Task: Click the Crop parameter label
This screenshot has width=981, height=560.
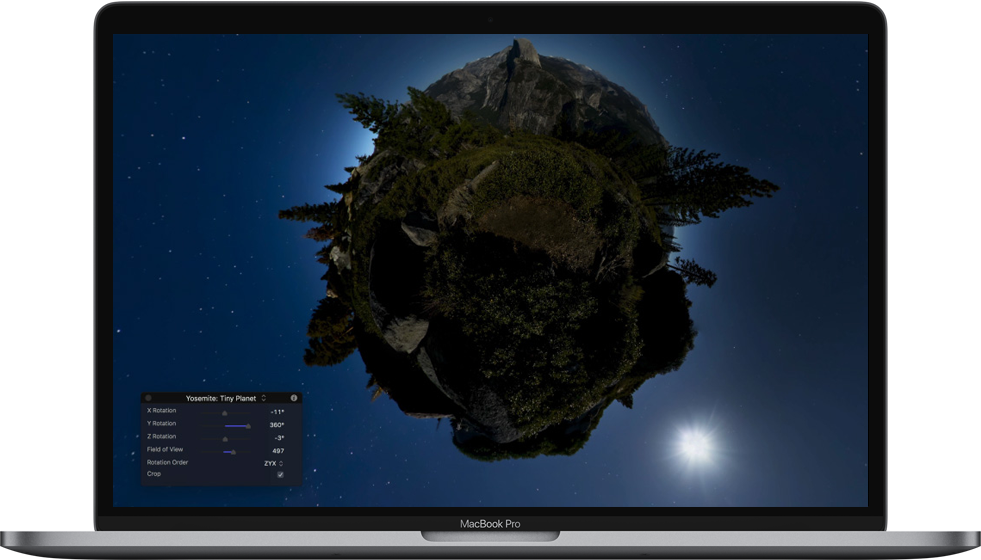Action: click(154, 474)
